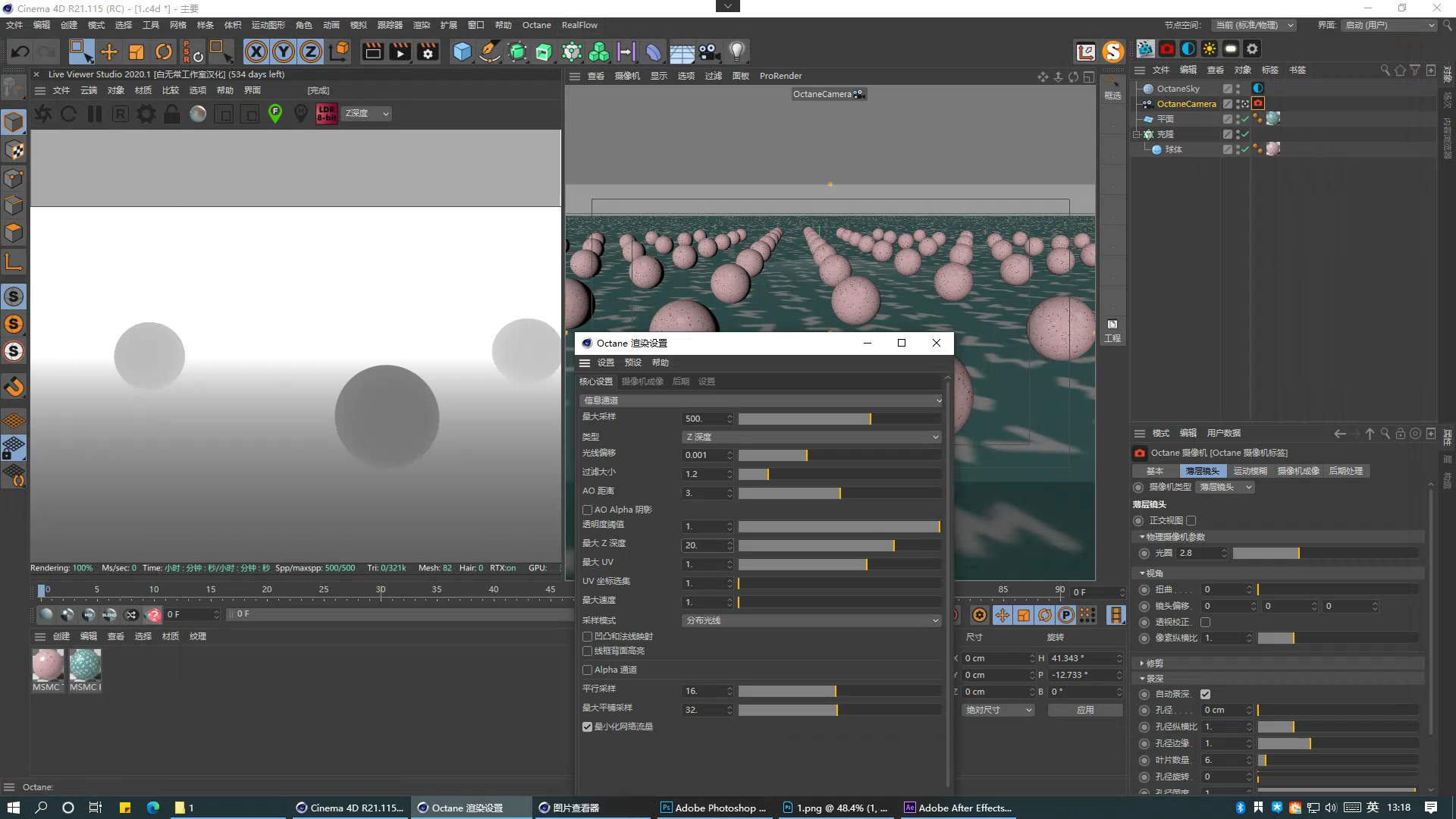The image size is (1456, 819).
Task: Click 基本 tab button in attributes
Action: click(1155, 471)
